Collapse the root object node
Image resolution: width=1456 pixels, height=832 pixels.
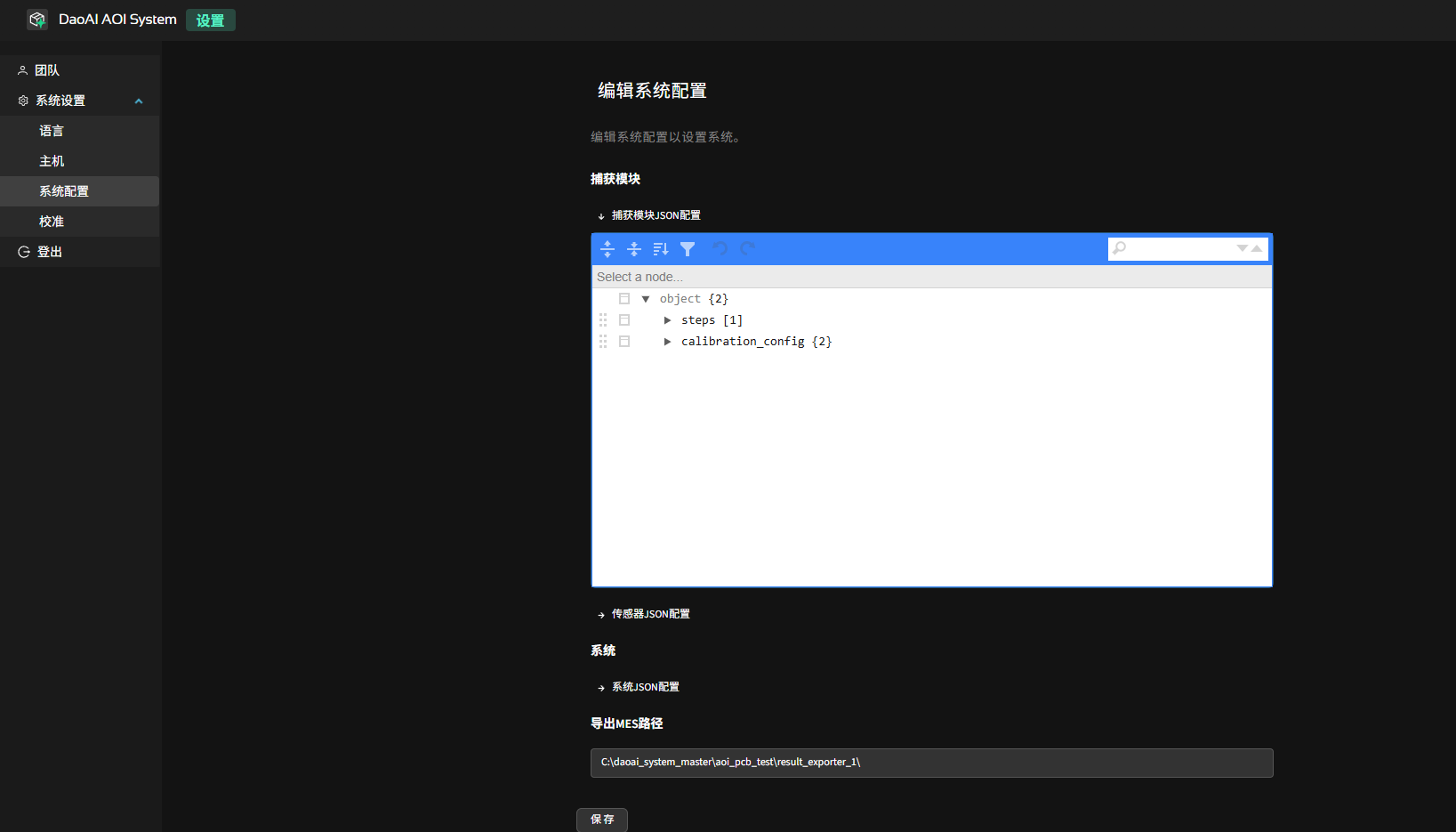tap(646, 299)
